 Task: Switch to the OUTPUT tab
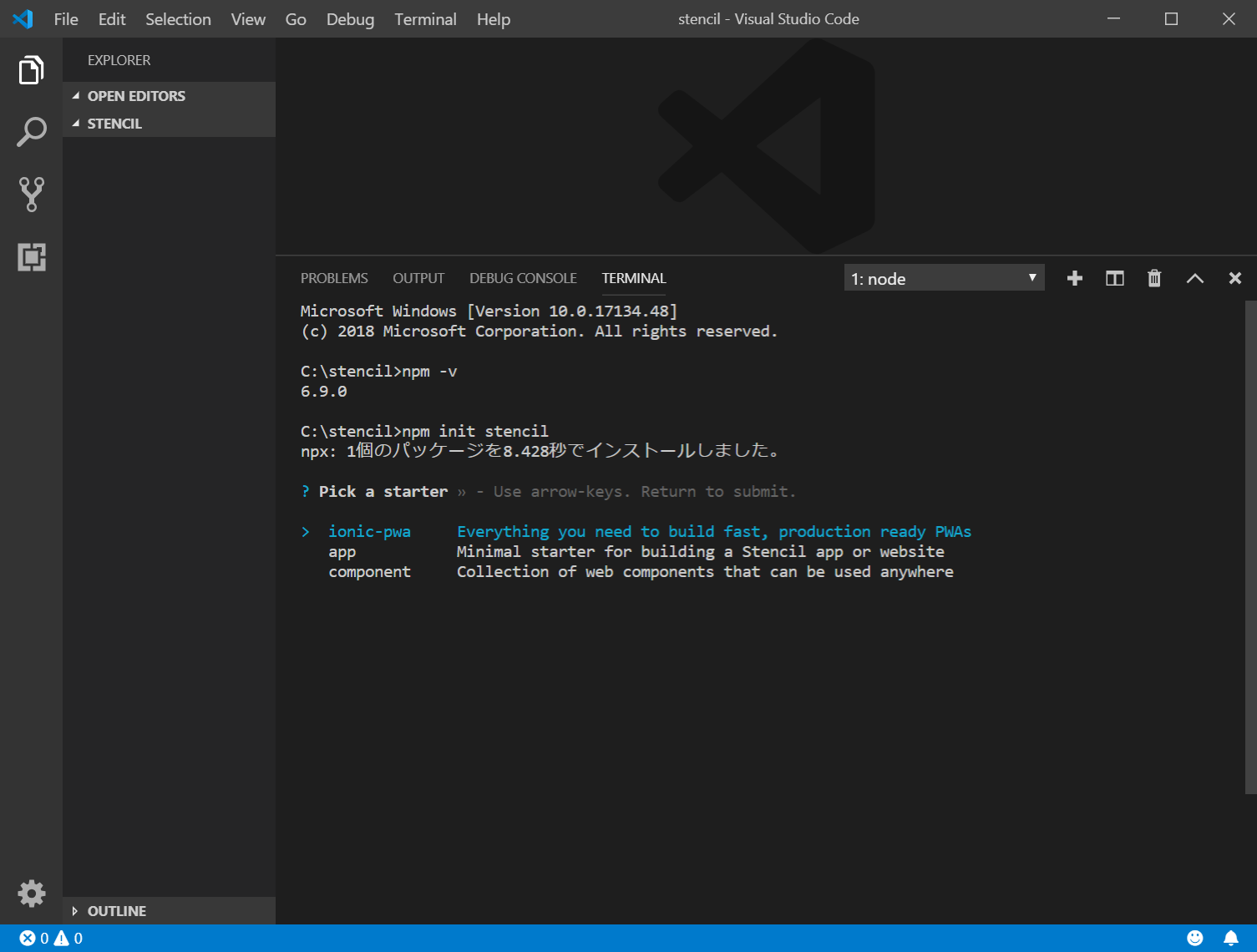pos(418,278)
